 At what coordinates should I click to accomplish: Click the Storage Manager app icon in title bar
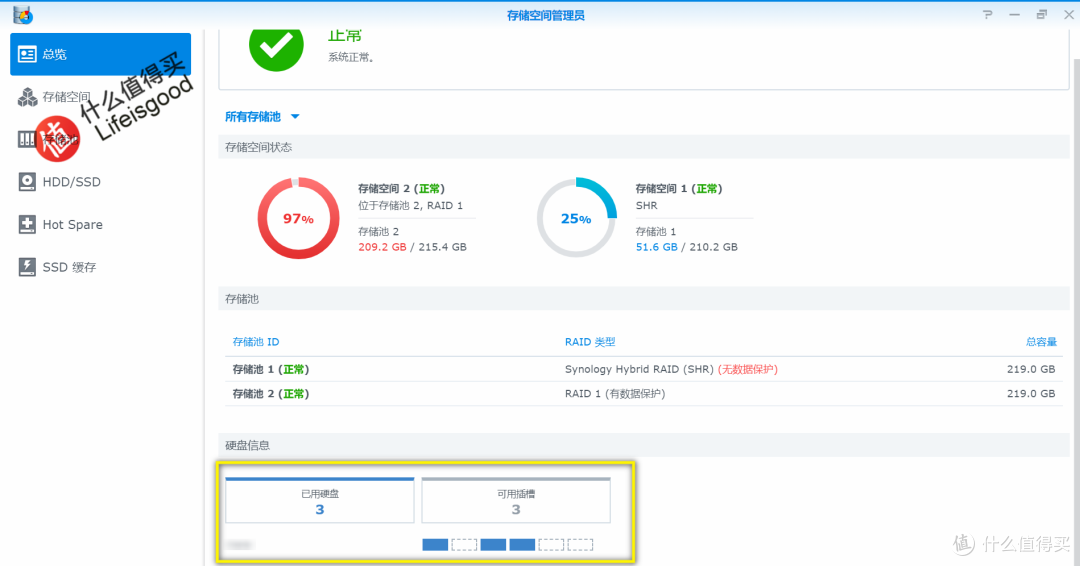pos(23,14)
